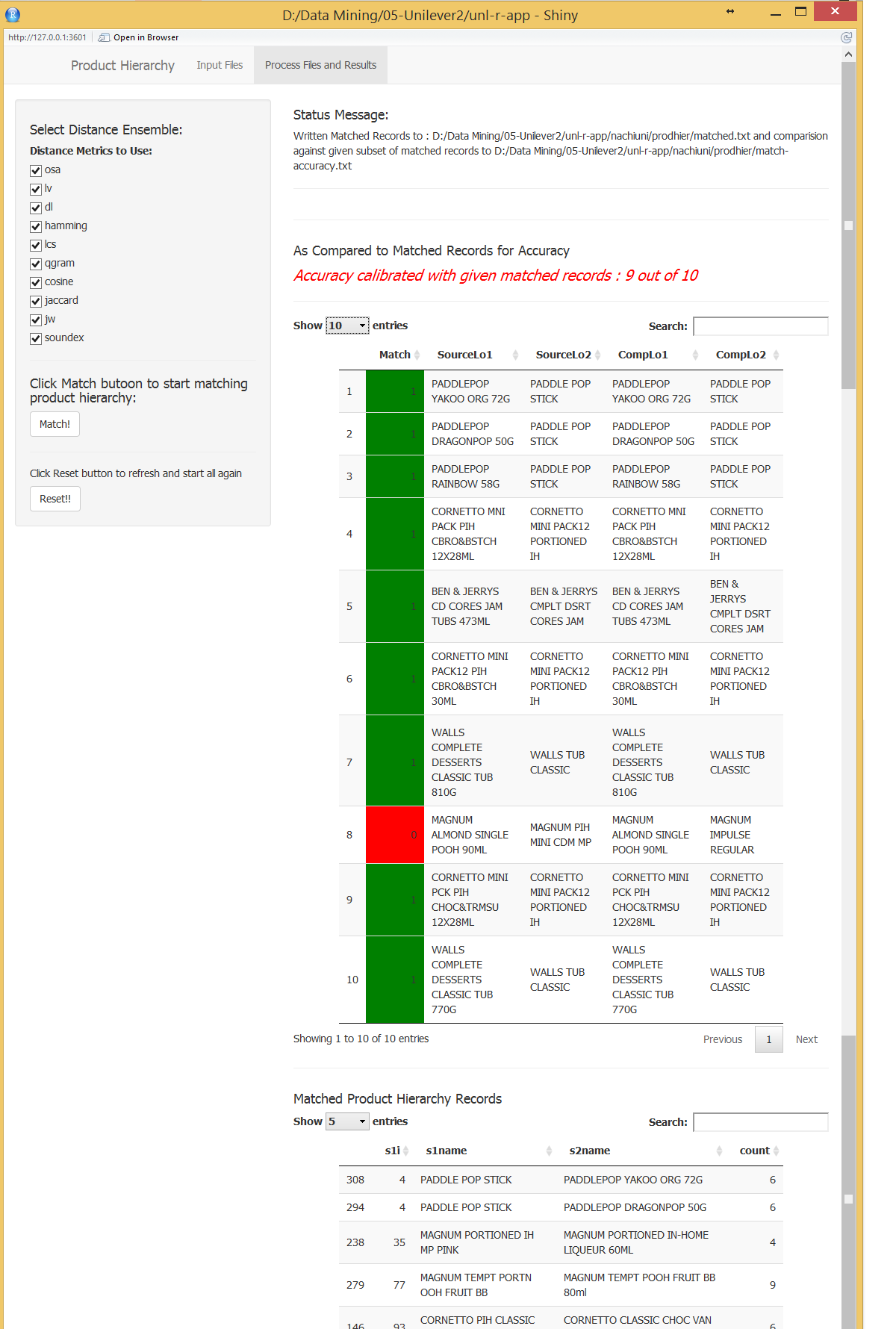Click the Next pagination link
Image resolution: width=896 pixels, height=1329 pixels.
tap(806, 1039)
